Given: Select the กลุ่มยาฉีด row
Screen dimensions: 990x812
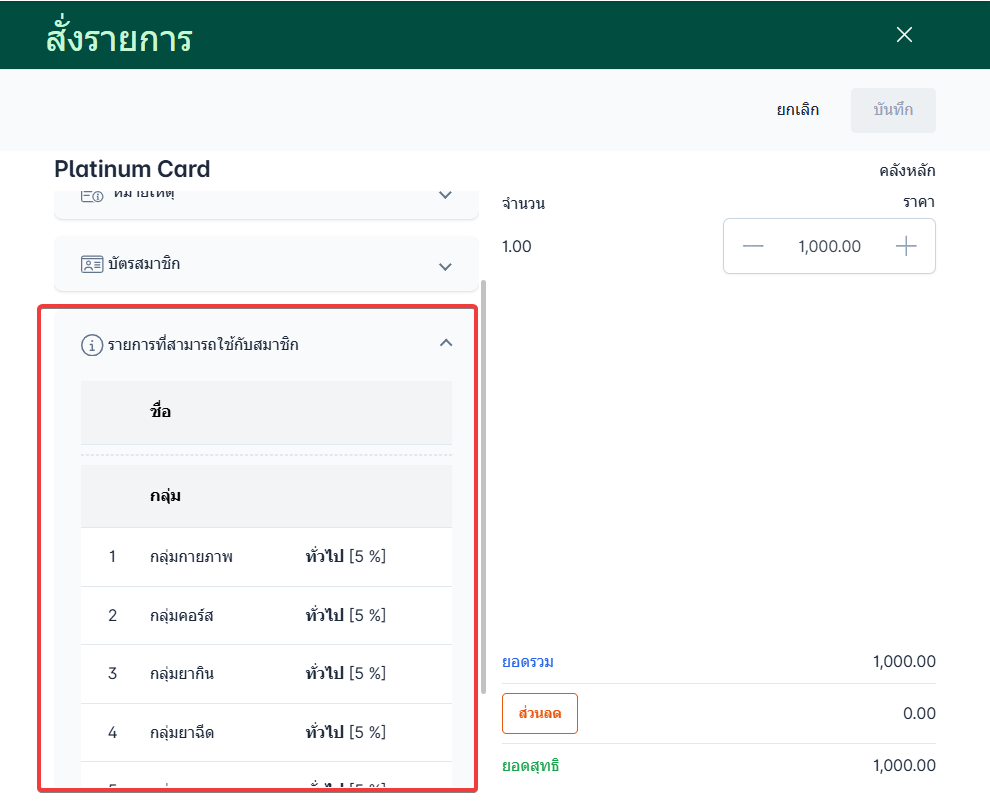Looking at the screenshot, I should click(x=266, y=733).
